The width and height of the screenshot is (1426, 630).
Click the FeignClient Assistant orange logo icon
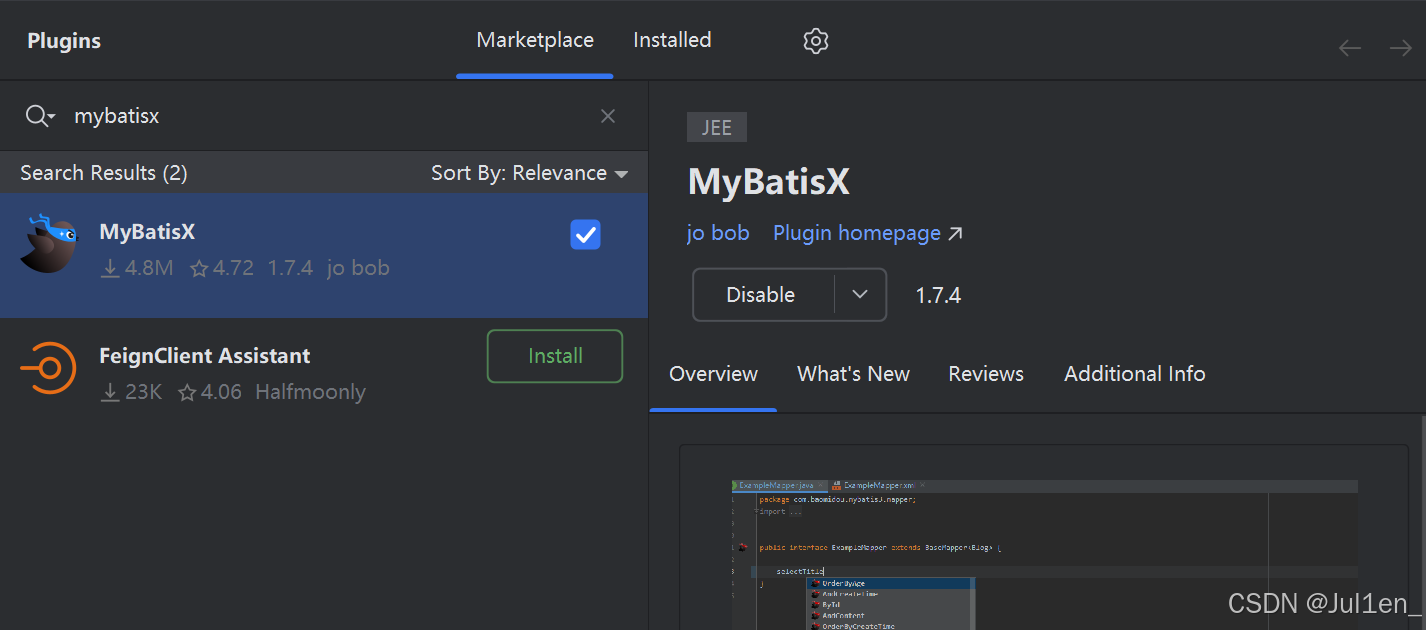click(x=48, y=368)
